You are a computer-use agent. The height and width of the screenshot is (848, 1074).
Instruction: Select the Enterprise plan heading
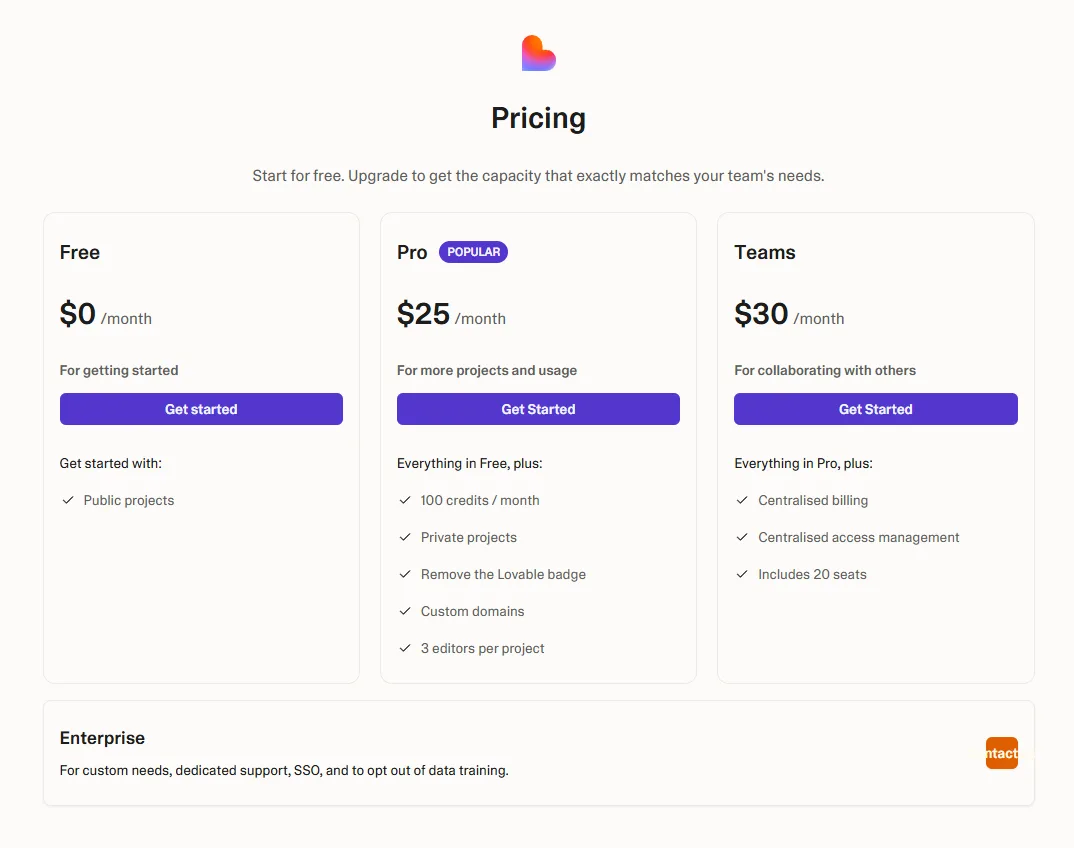pyautogui.click(x=102, y=738)
